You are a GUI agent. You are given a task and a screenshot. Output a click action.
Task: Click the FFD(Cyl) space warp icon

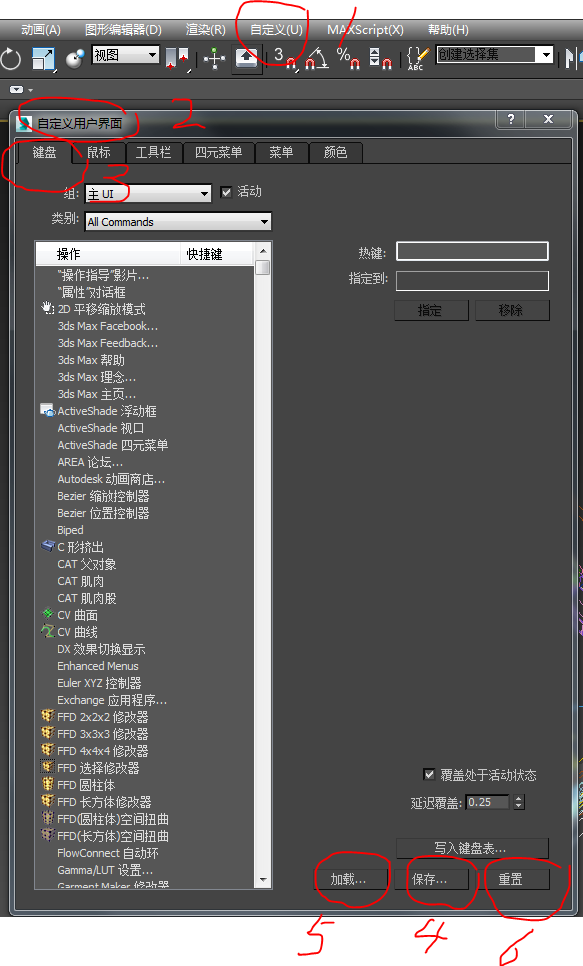(x=47, y=818)
